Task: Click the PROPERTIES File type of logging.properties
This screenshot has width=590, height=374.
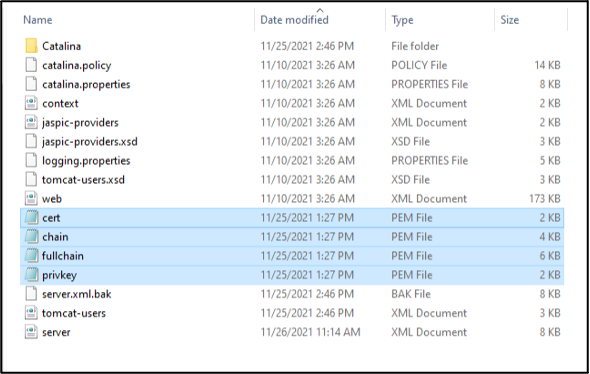Action: [430, 160]
